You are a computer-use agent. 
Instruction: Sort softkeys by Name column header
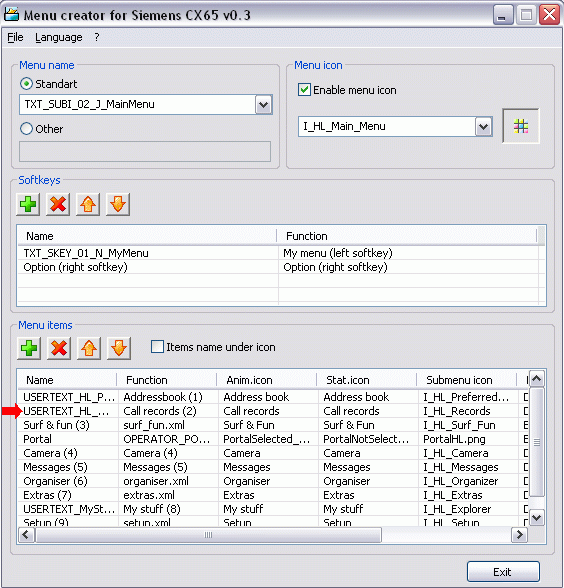click(147, 236)
